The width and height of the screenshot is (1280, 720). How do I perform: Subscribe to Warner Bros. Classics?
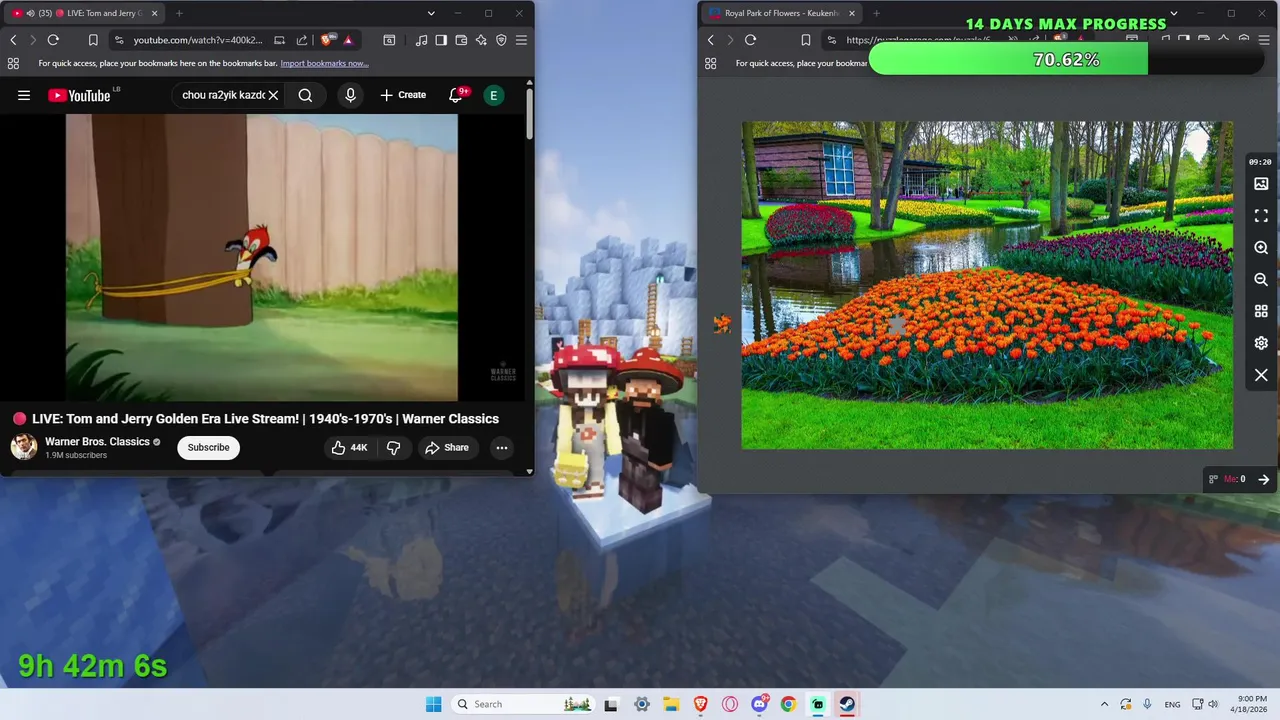tap(209, 447)
